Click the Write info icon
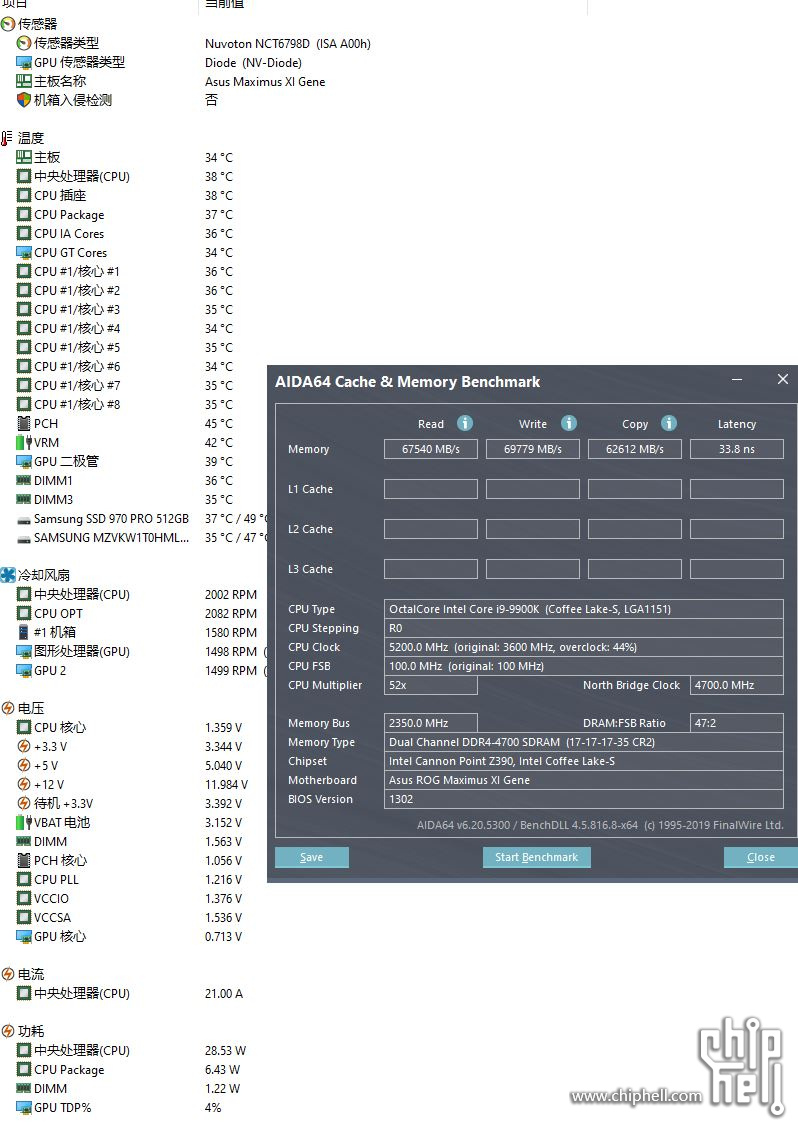Screen dimensions: 798x1131 coord(569,423)
